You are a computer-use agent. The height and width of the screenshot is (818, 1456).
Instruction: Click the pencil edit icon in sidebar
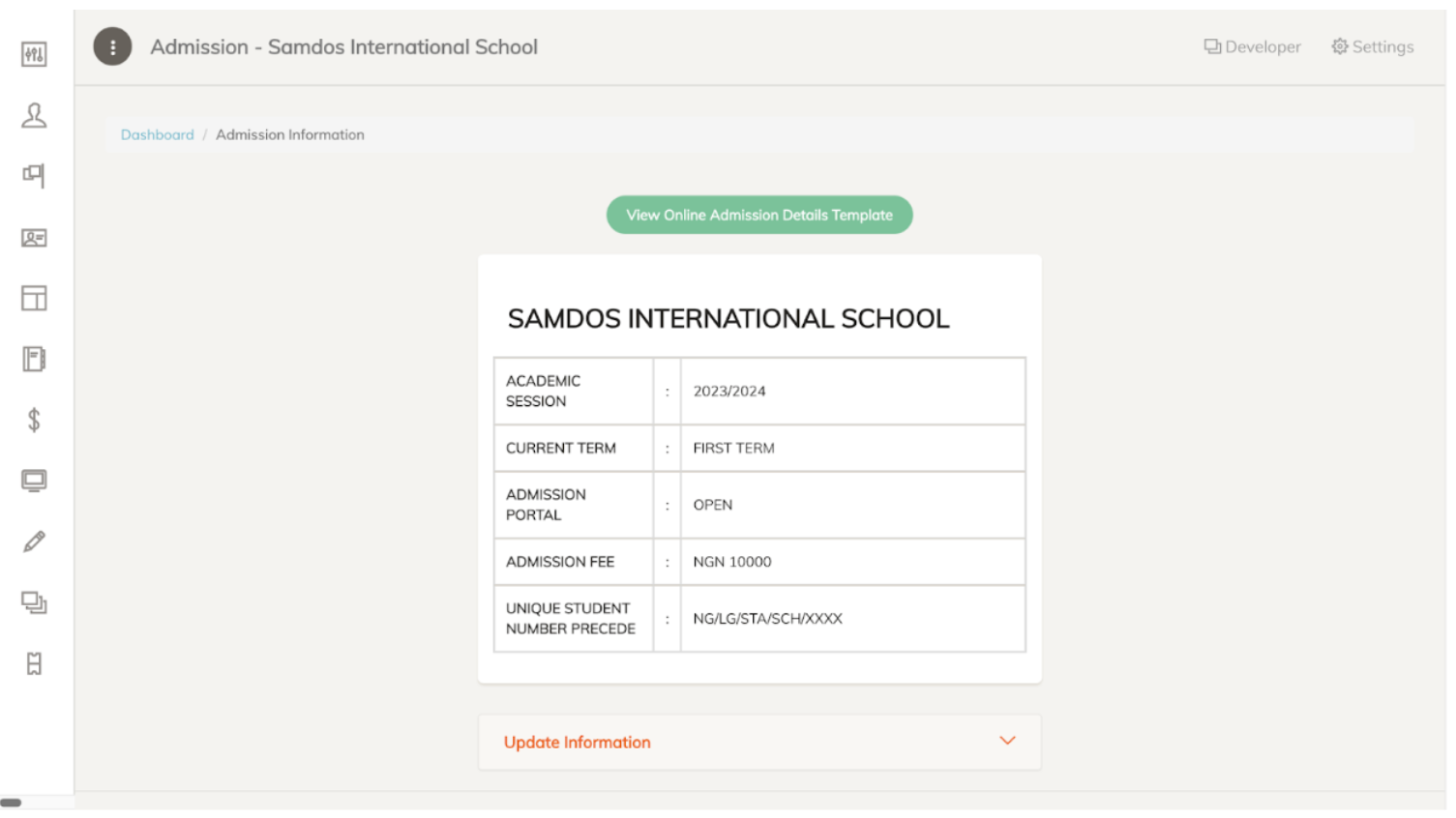click(34, 542)
